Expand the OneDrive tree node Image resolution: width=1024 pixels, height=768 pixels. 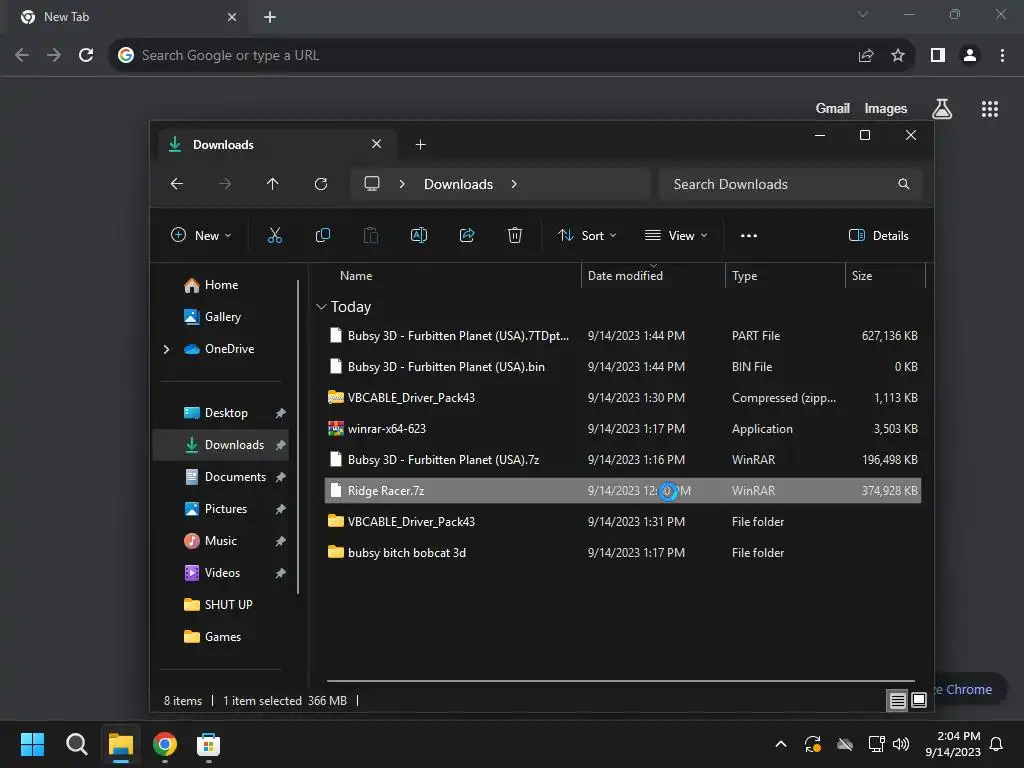point(167,349)
